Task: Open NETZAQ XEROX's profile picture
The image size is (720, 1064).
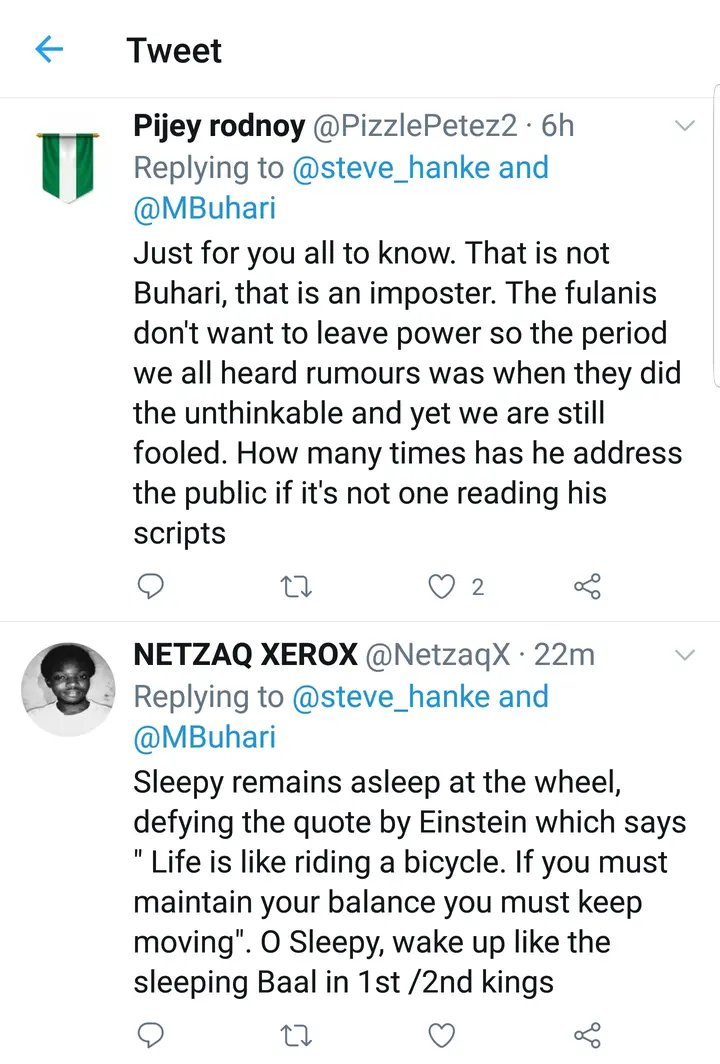Action: coord(69,689)
